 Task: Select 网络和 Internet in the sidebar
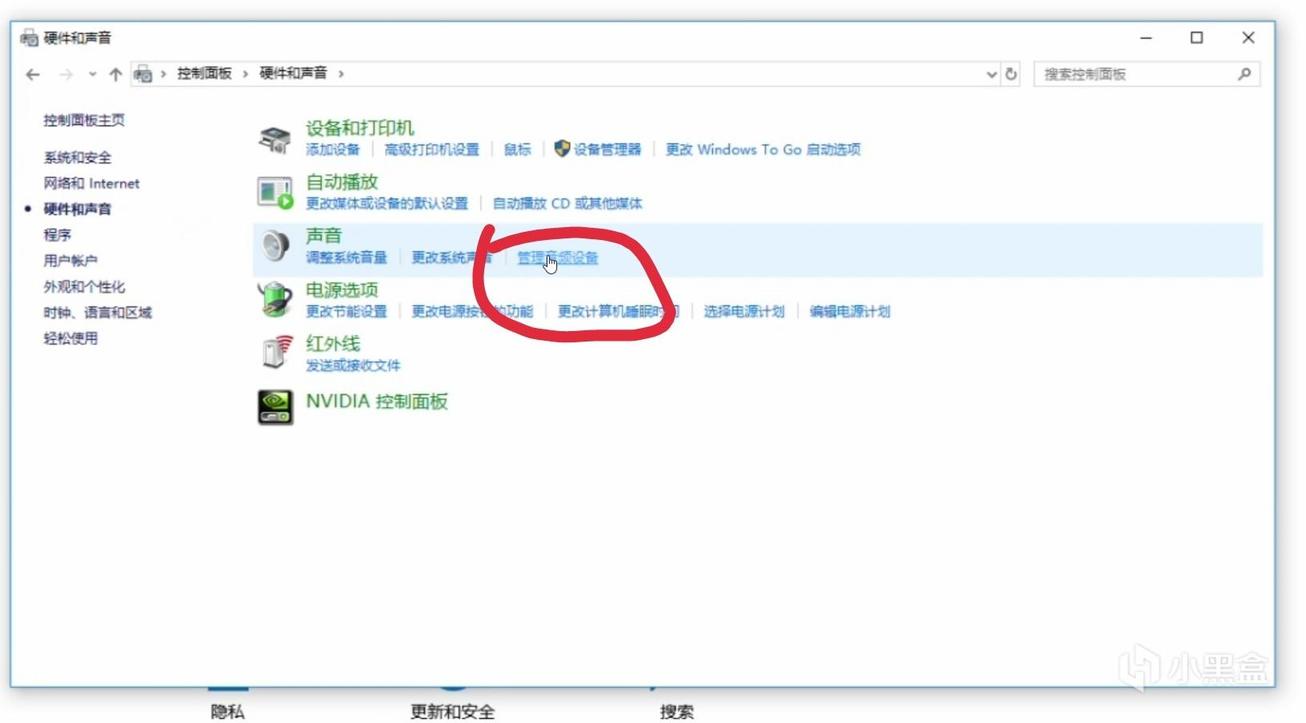point(91,184)
